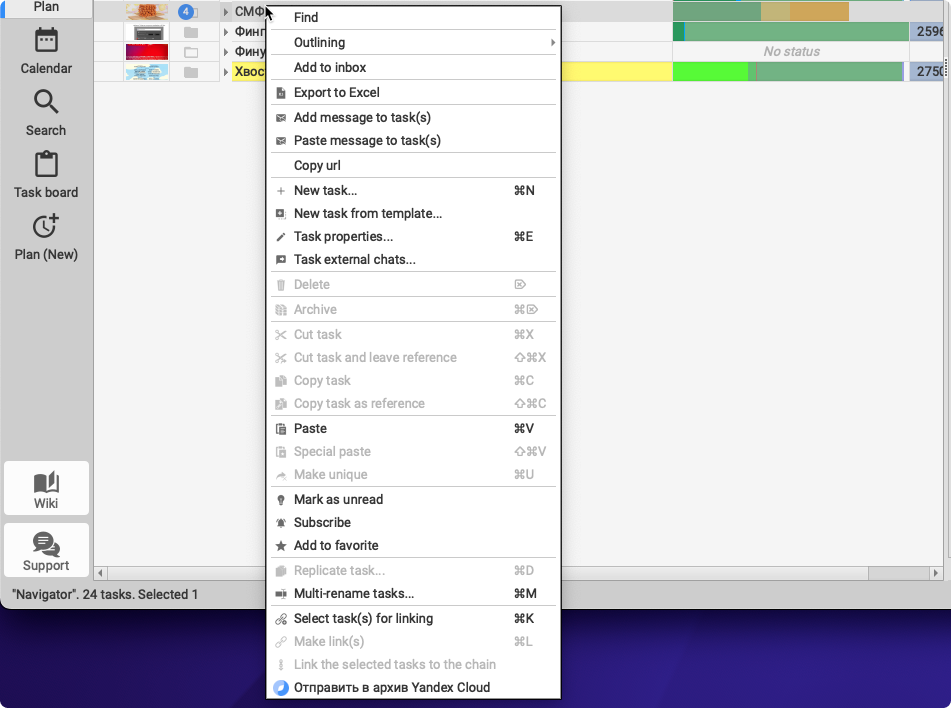Open the Task board icon

(x=46, y=165)
